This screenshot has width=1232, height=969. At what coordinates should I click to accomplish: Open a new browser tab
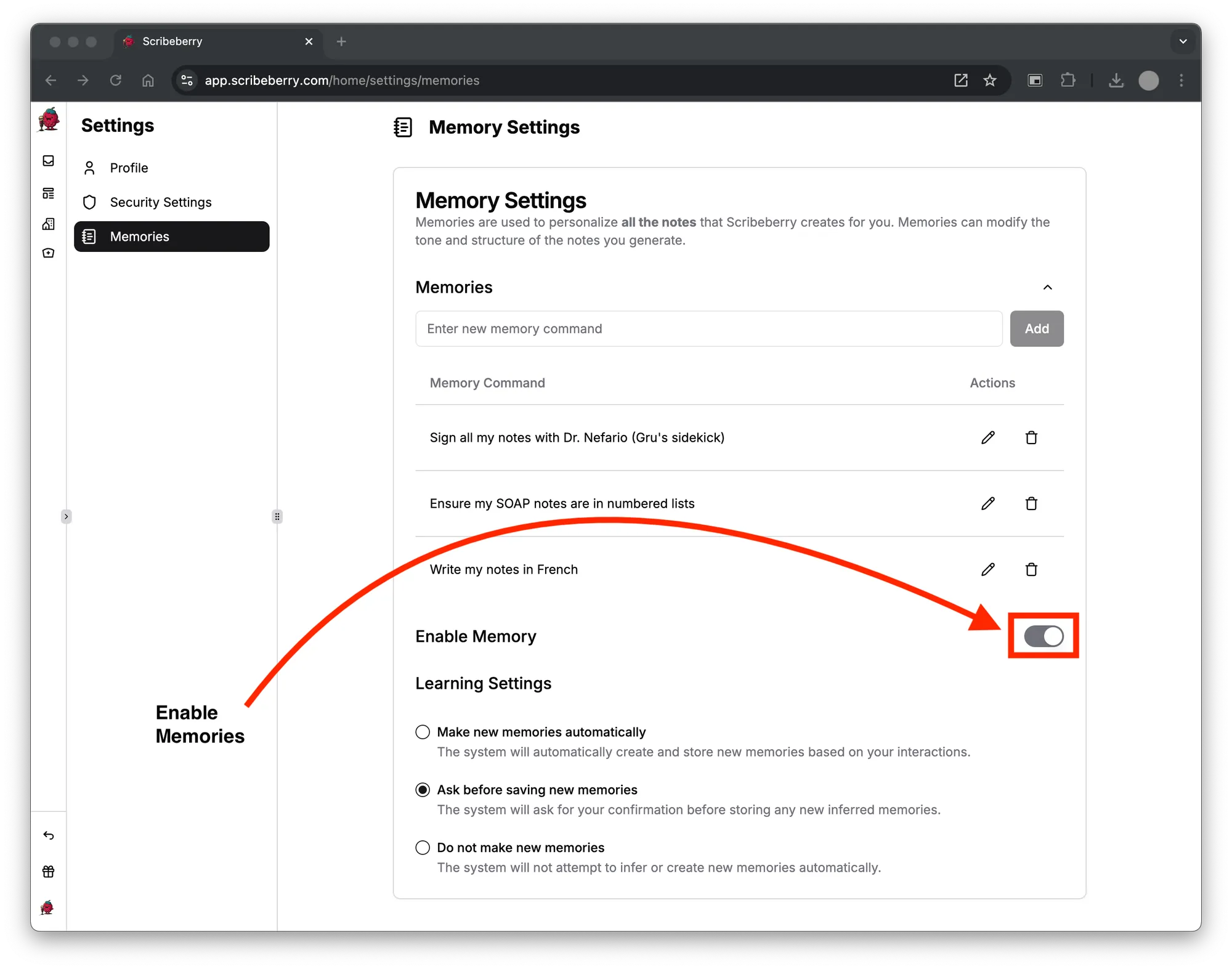coord(341,41)
